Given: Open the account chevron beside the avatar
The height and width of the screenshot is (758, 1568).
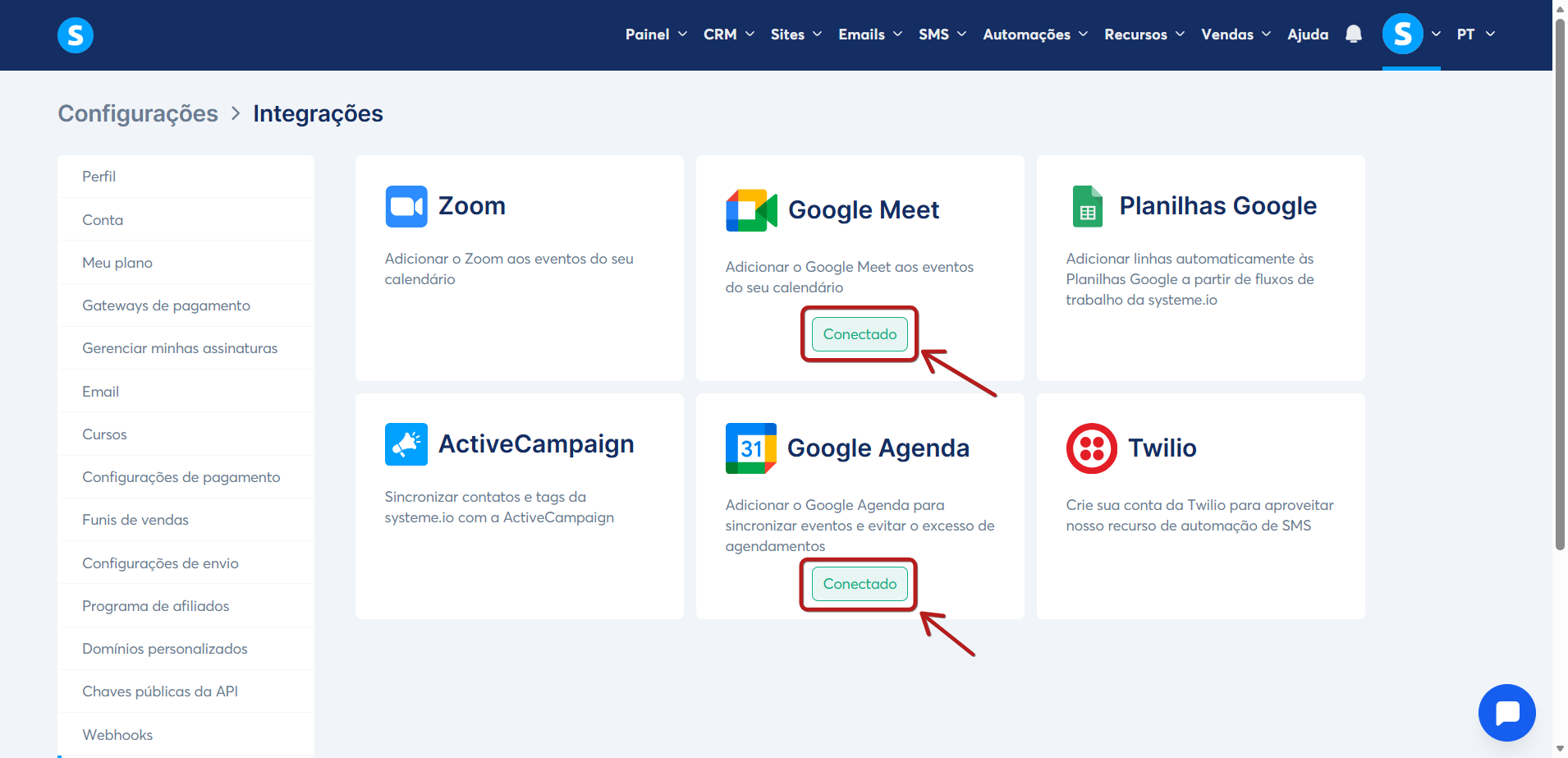Looking at the screenshot, I should (1436, 34).
